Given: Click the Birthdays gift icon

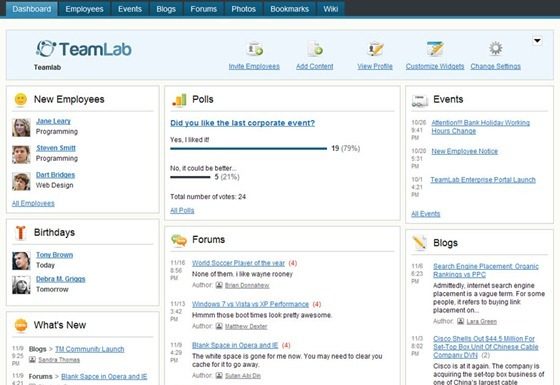Looking at the screenshot, I should click(21, 232).
